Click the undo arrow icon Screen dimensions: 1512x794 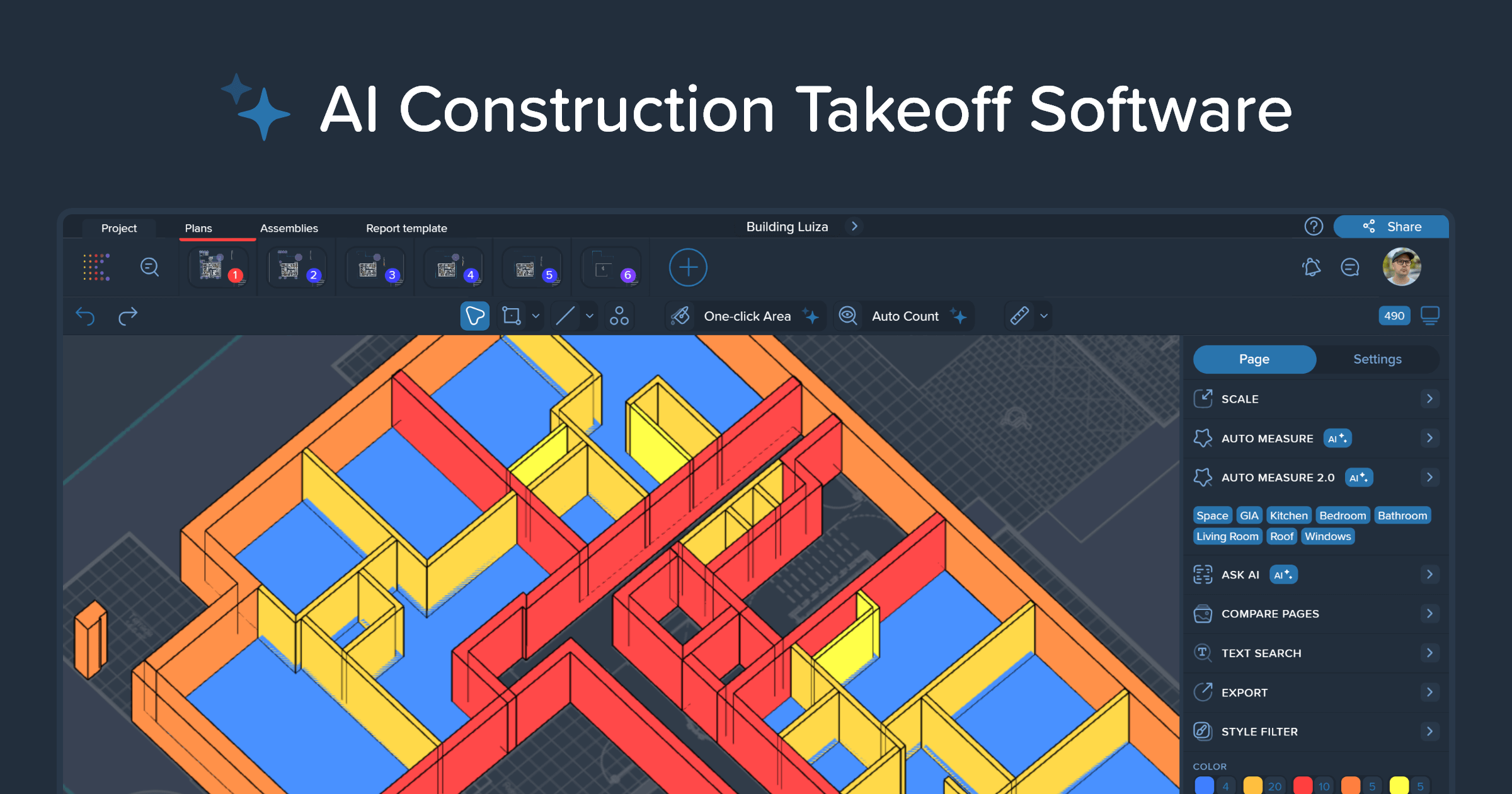85,316
